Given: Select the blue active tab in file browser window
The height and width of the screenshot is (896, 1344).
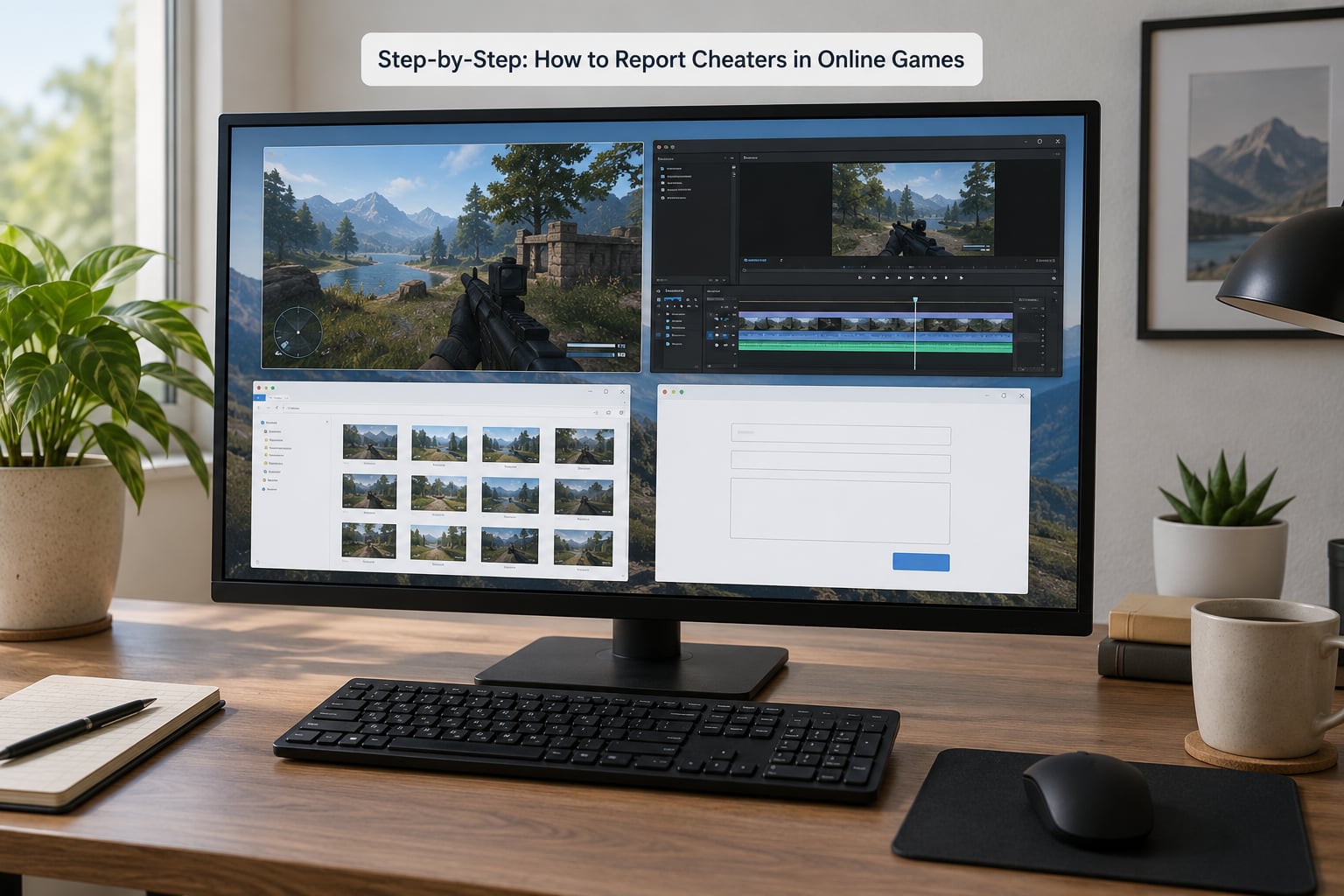Looking at the screenshot, I should click(x=259, y=397).
